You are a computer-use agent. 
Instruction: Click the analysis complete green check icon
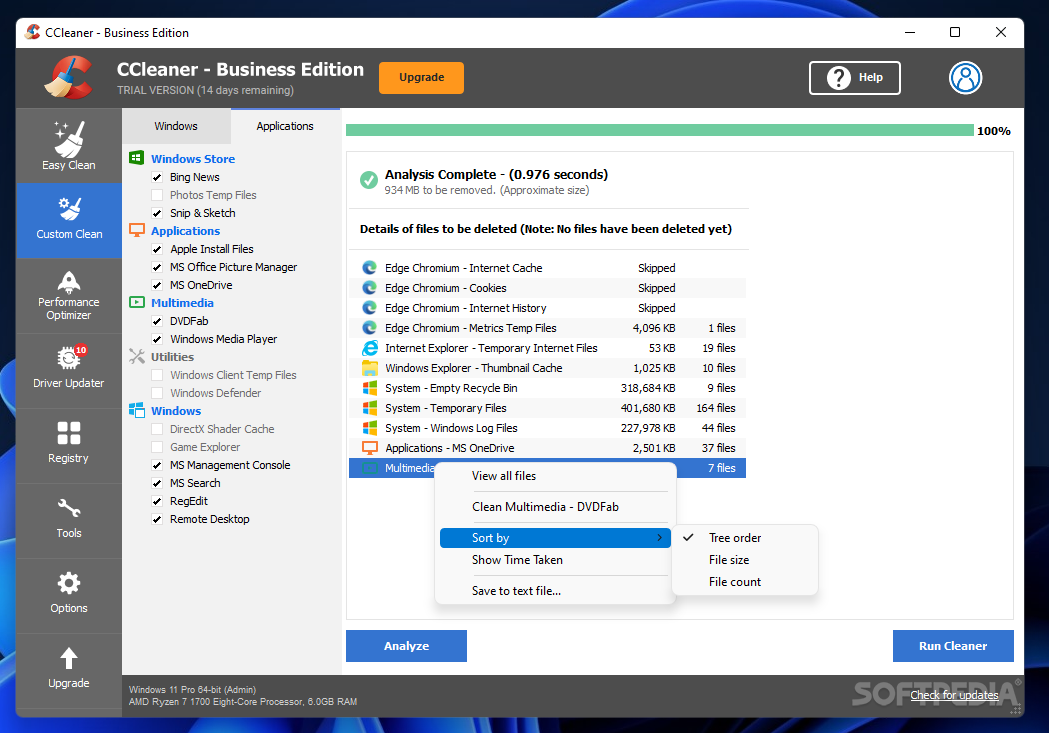369,180
